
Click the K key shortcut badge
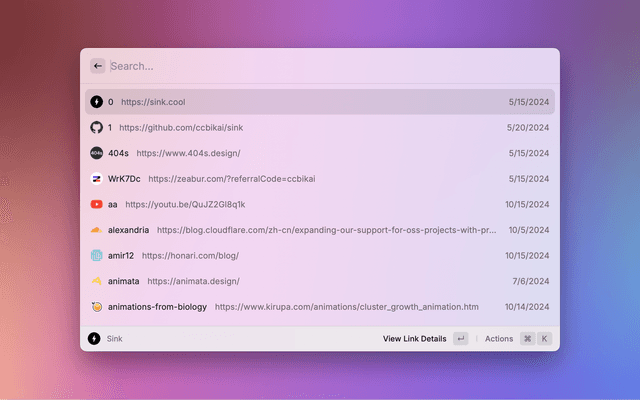tap(545, 339)
